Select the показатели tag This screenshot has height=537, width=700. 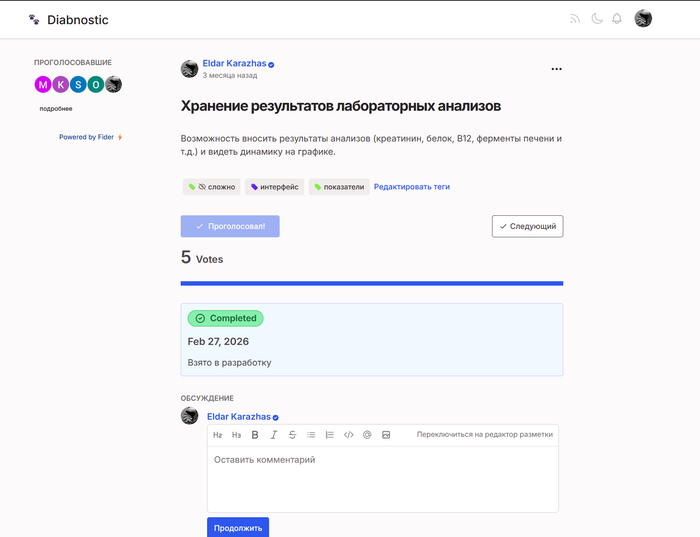[339, 187]
